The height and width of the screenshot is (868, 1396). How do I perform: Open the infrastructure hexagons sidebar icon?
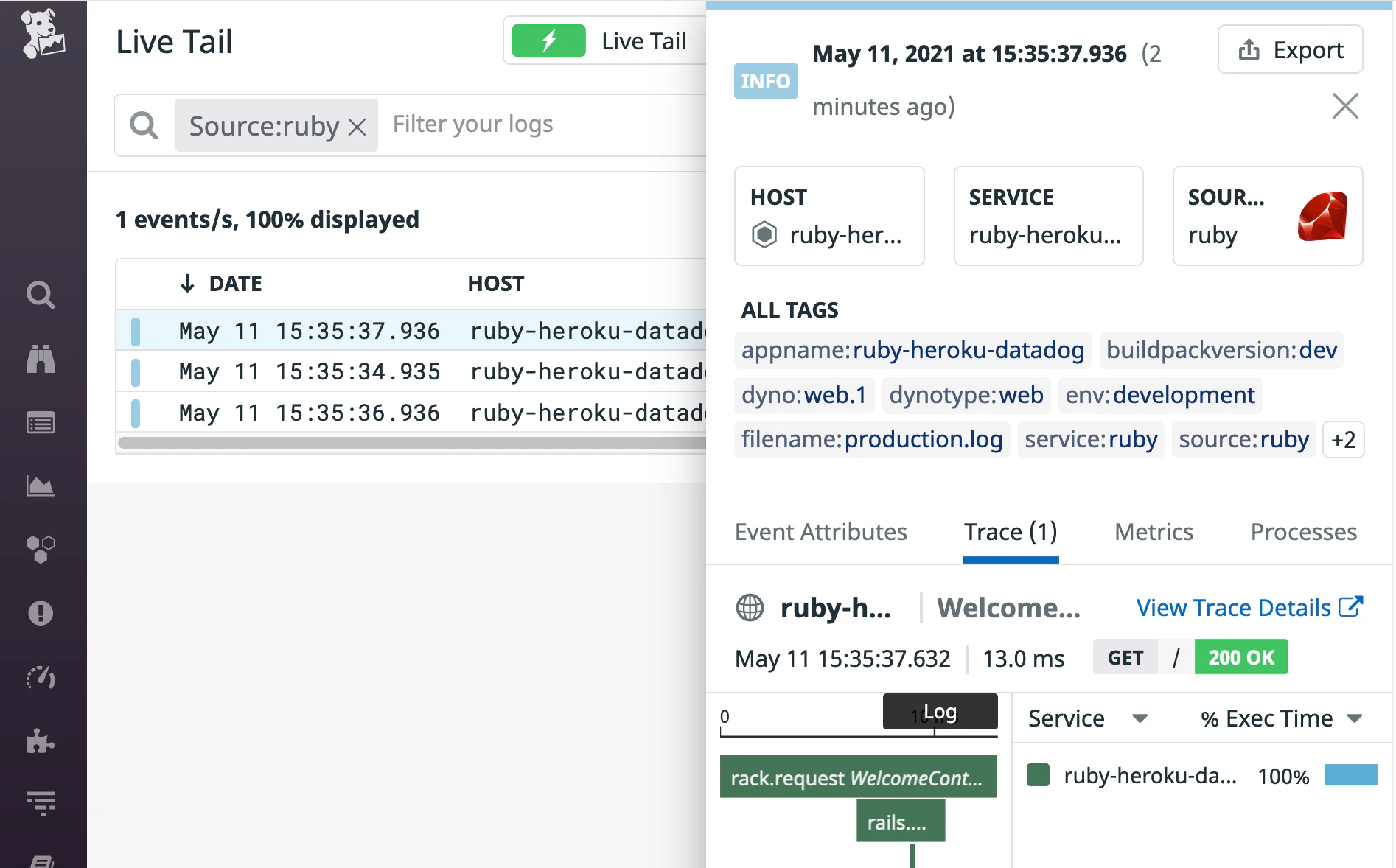pyautogui.click(x=41, y=550)
